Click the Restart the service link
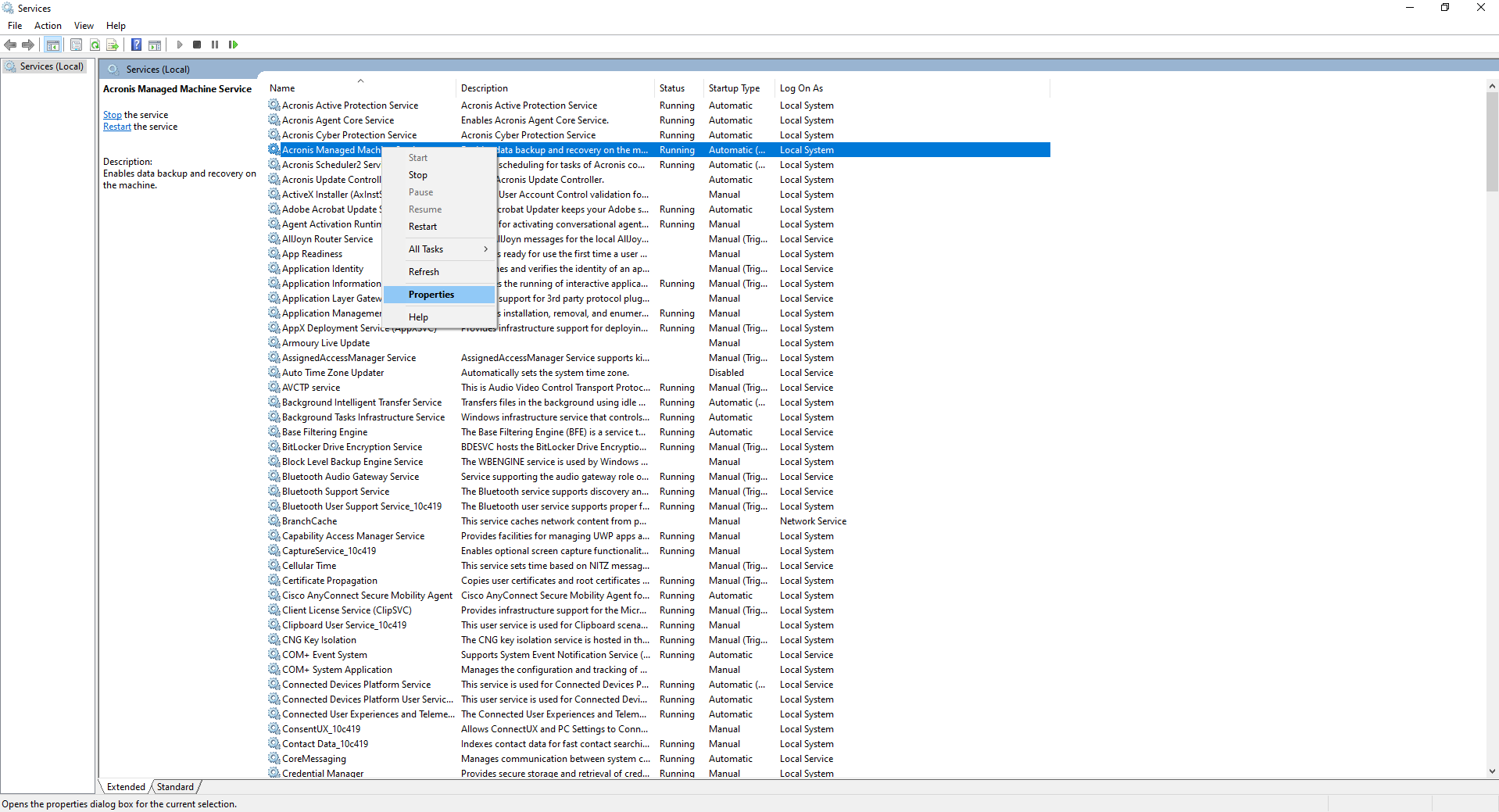The width and height of the screenshot is (1499, 812). click(117, 127)
